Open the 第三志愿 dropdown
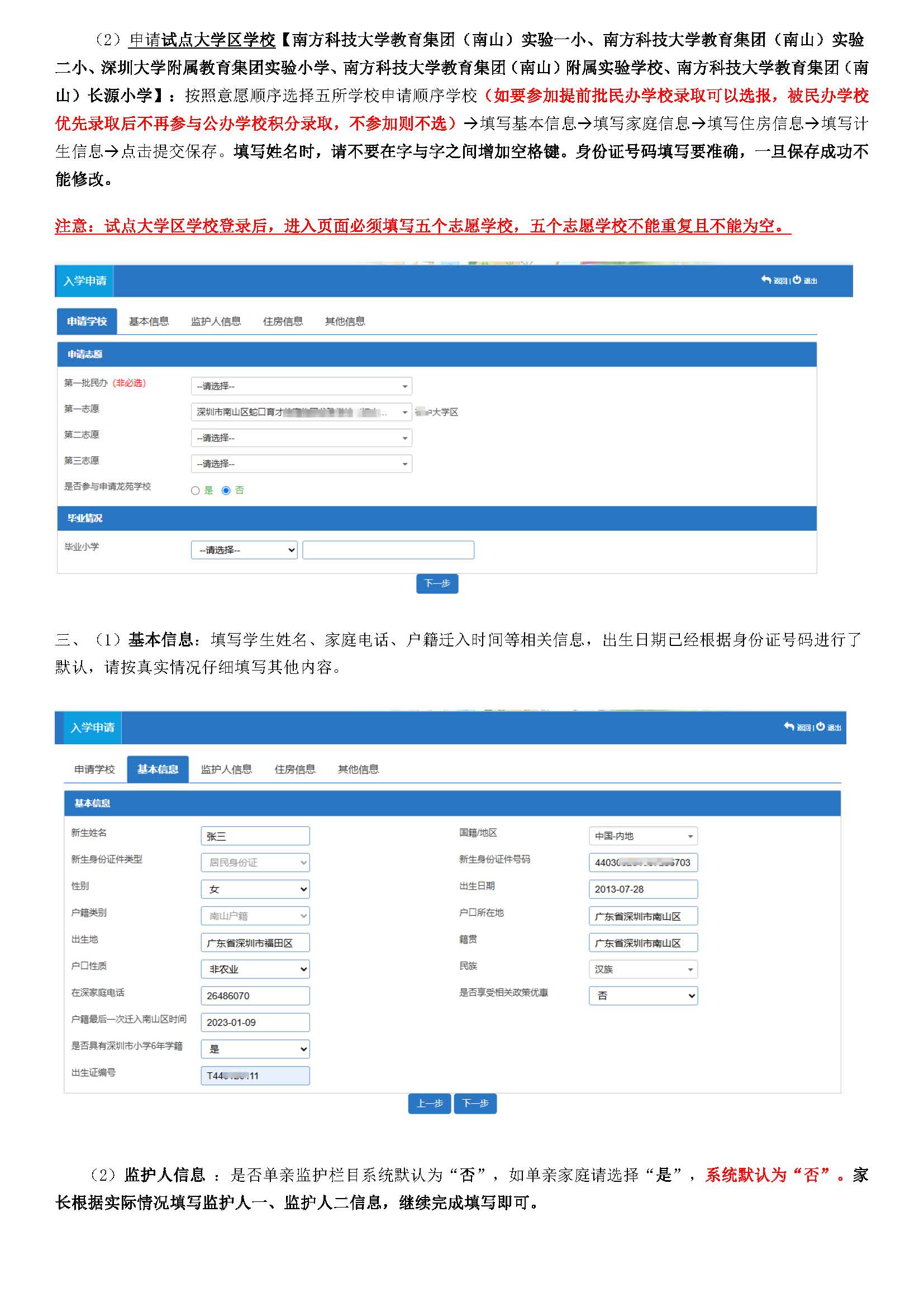Screen dimensions: 924x1307 (302, 464)
